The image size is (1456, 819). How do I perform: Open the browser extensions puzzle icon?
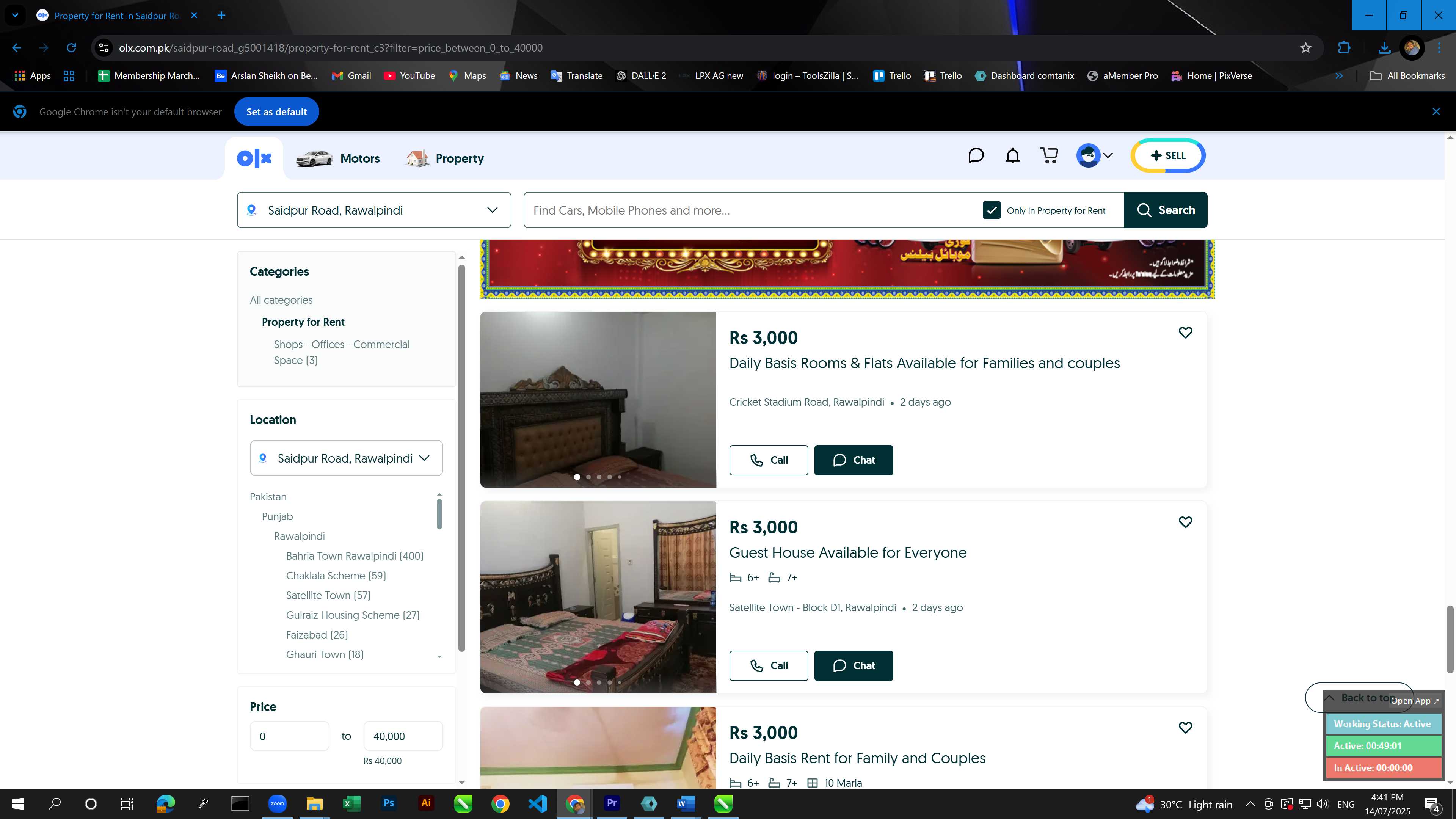pos(1344,48)
